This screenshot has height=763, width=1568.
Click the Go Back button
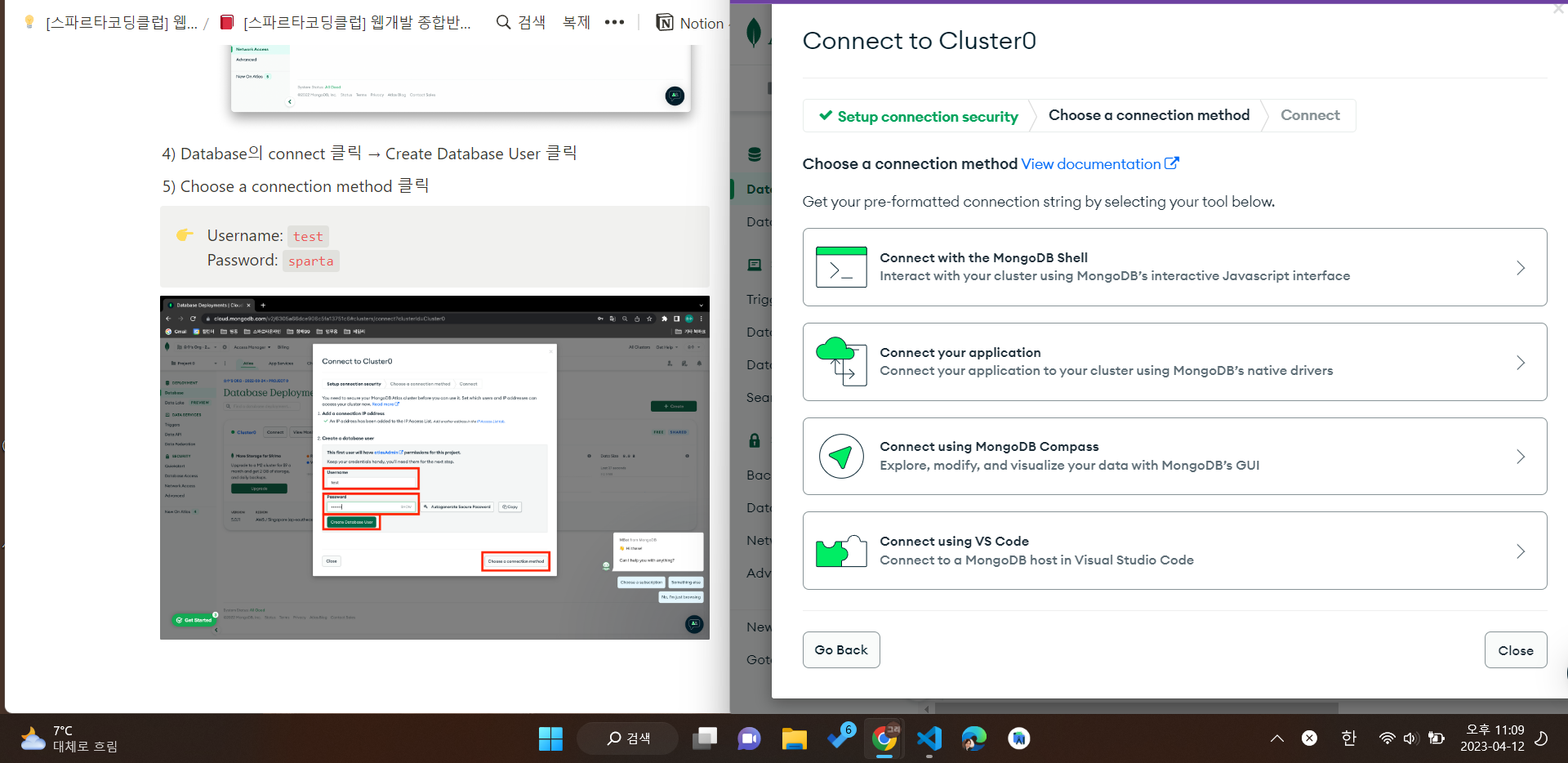841,650
